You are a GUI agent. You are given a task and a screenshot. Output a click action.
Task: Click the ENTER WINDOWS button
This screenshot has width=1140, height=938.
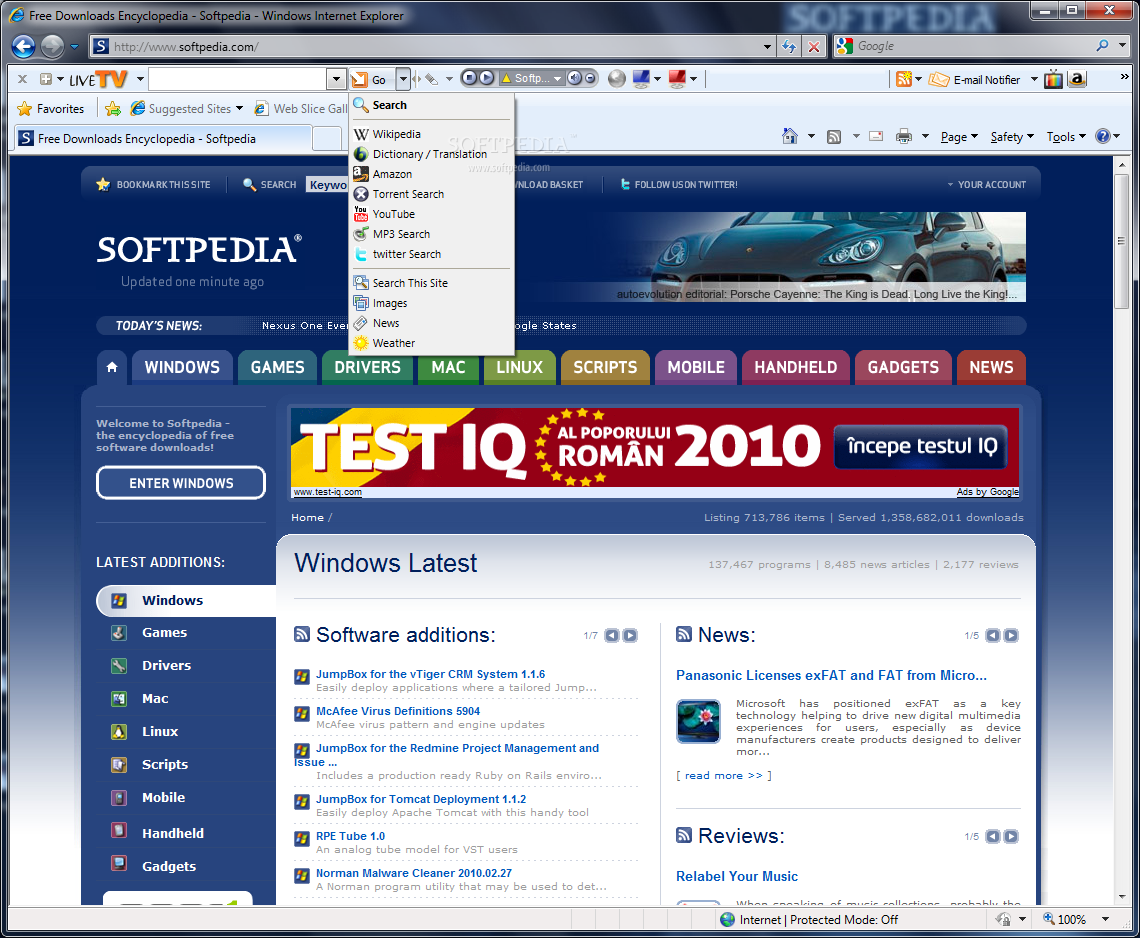pyautogui.click(x=181, y=483)
